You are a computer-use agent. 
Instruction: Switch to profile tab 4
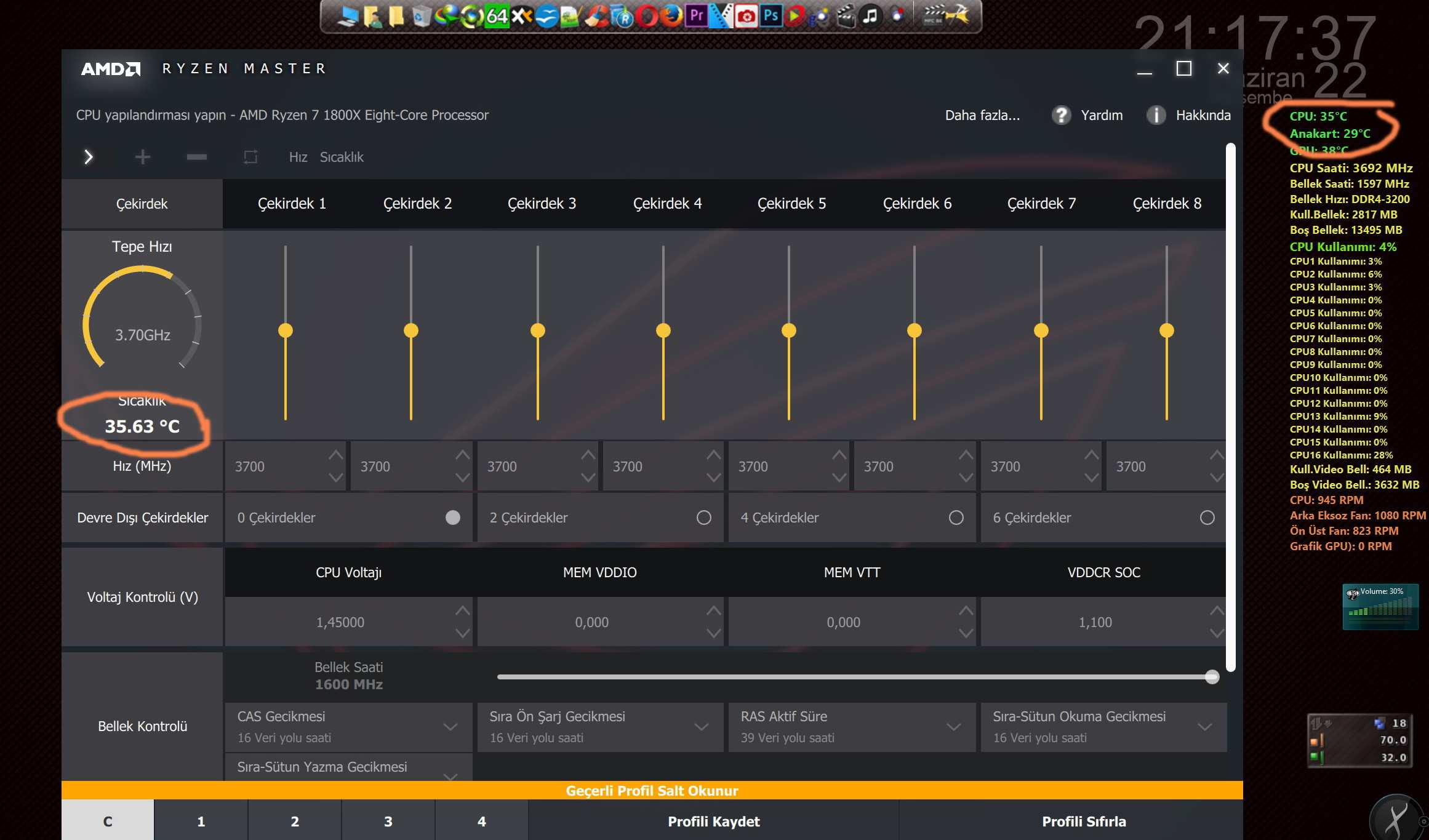click(x=482, y=821)
